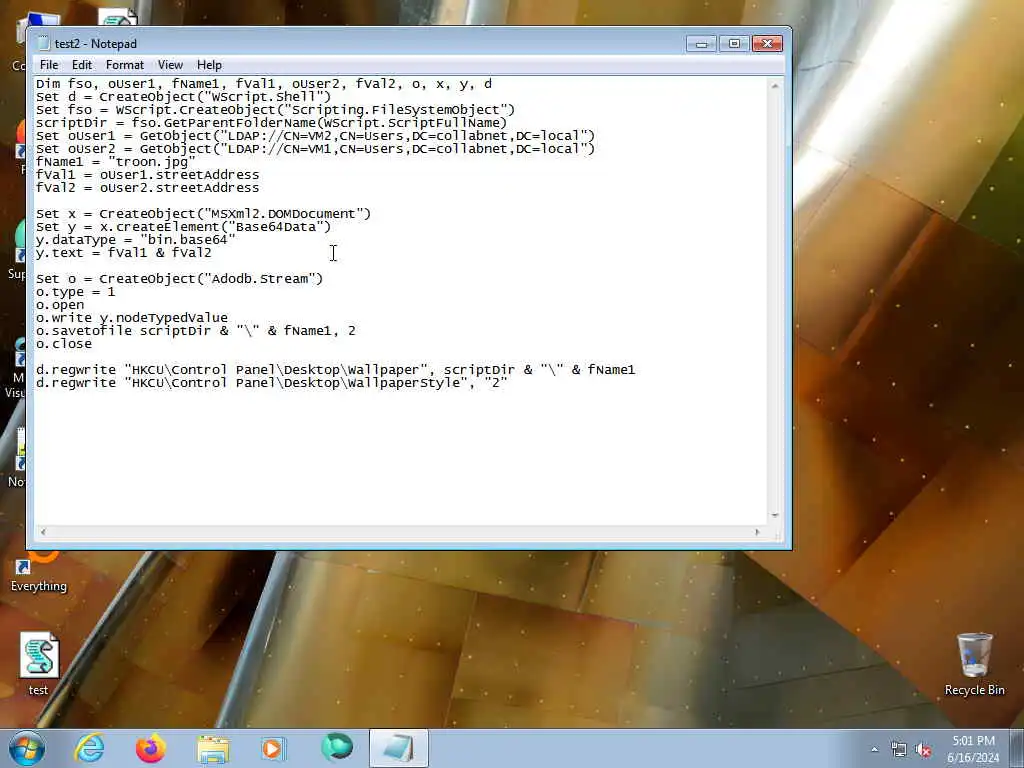Click the 'MSXml2.DOMDocument' line
Image resolution: width=1024 pixels, height=768 pixels.
pos(204,214)
